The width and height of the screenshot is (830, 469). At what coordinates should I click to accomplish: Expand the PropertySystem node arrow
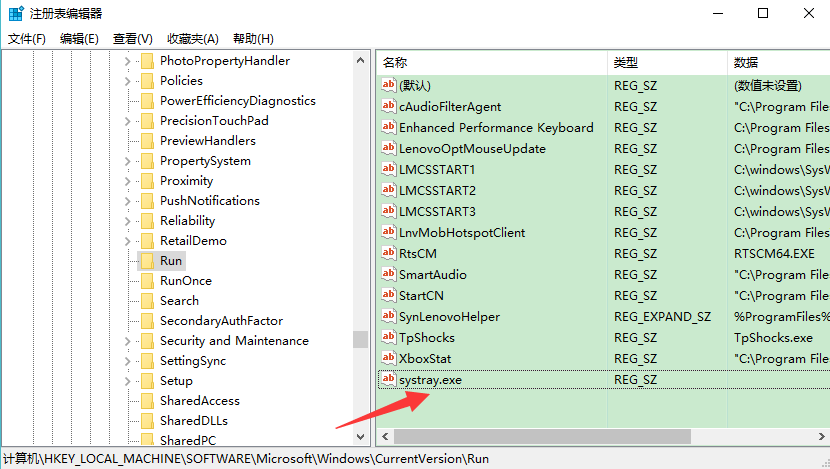coord(127,161)
